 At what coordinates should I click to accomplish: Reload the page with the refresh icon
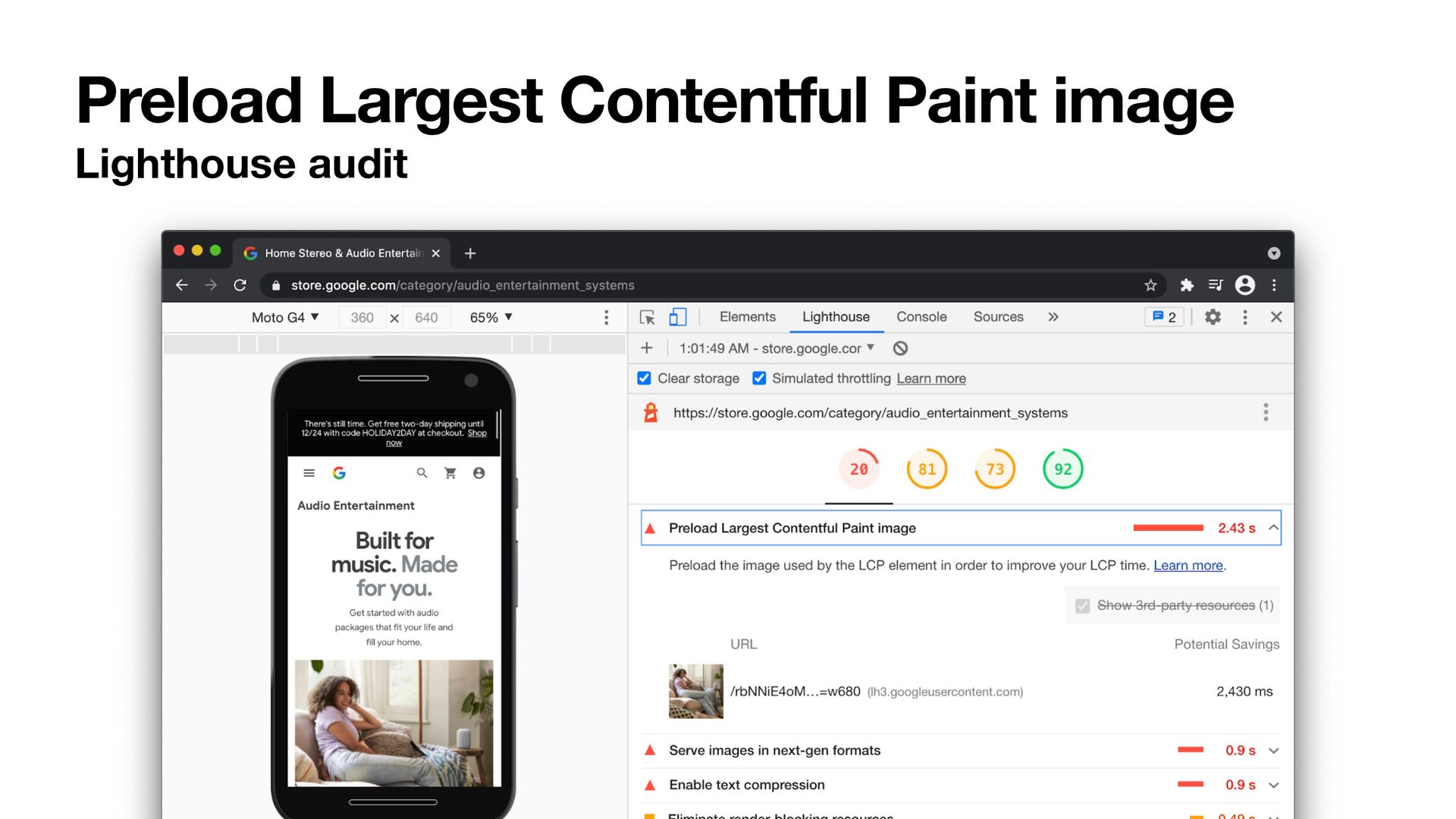(x=240, y=285)
